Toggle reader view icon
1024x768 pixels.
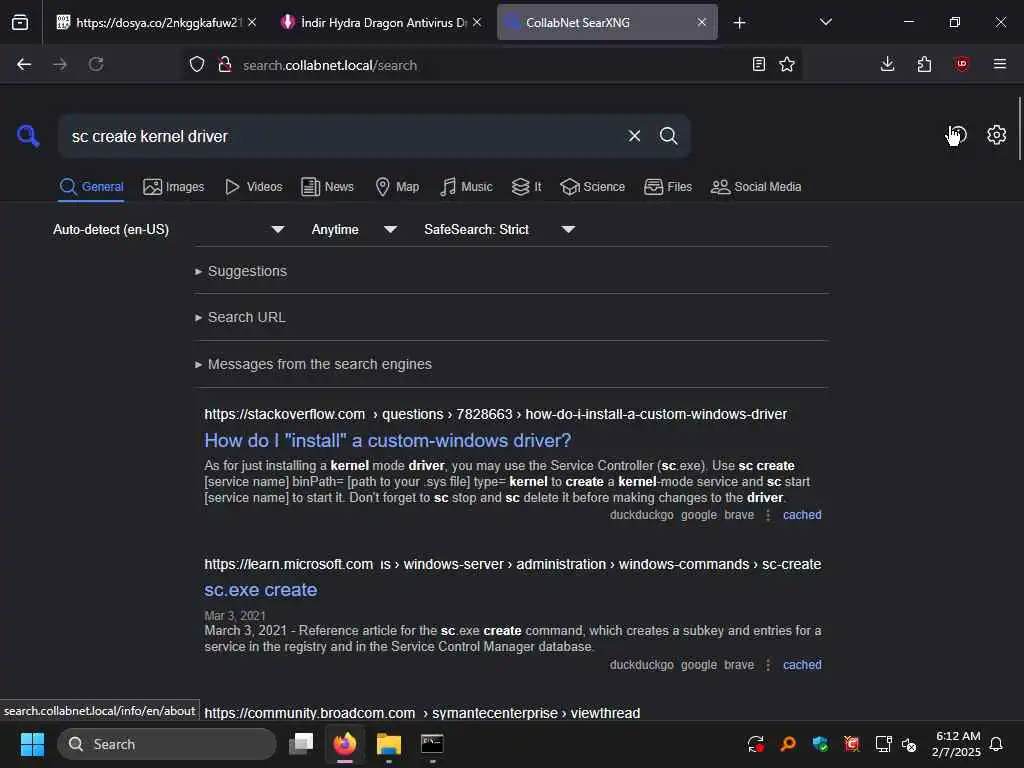click(x=758, y=64)
